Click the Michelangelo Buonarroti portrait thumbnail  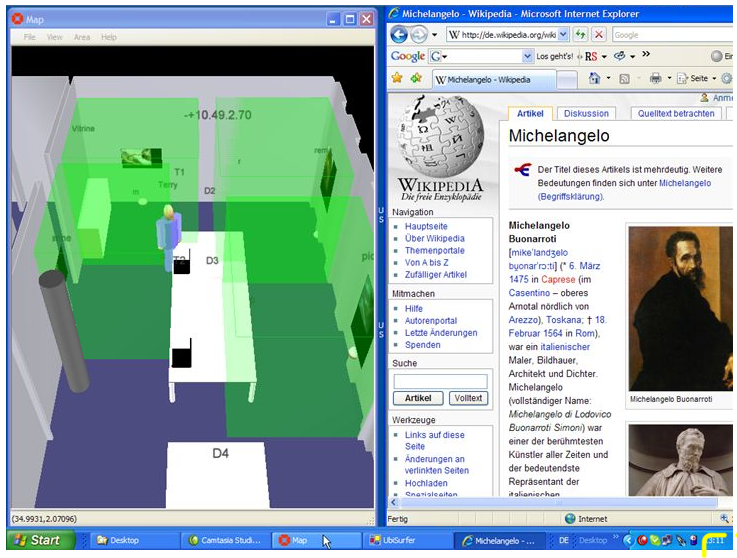(x=680, y=308)
